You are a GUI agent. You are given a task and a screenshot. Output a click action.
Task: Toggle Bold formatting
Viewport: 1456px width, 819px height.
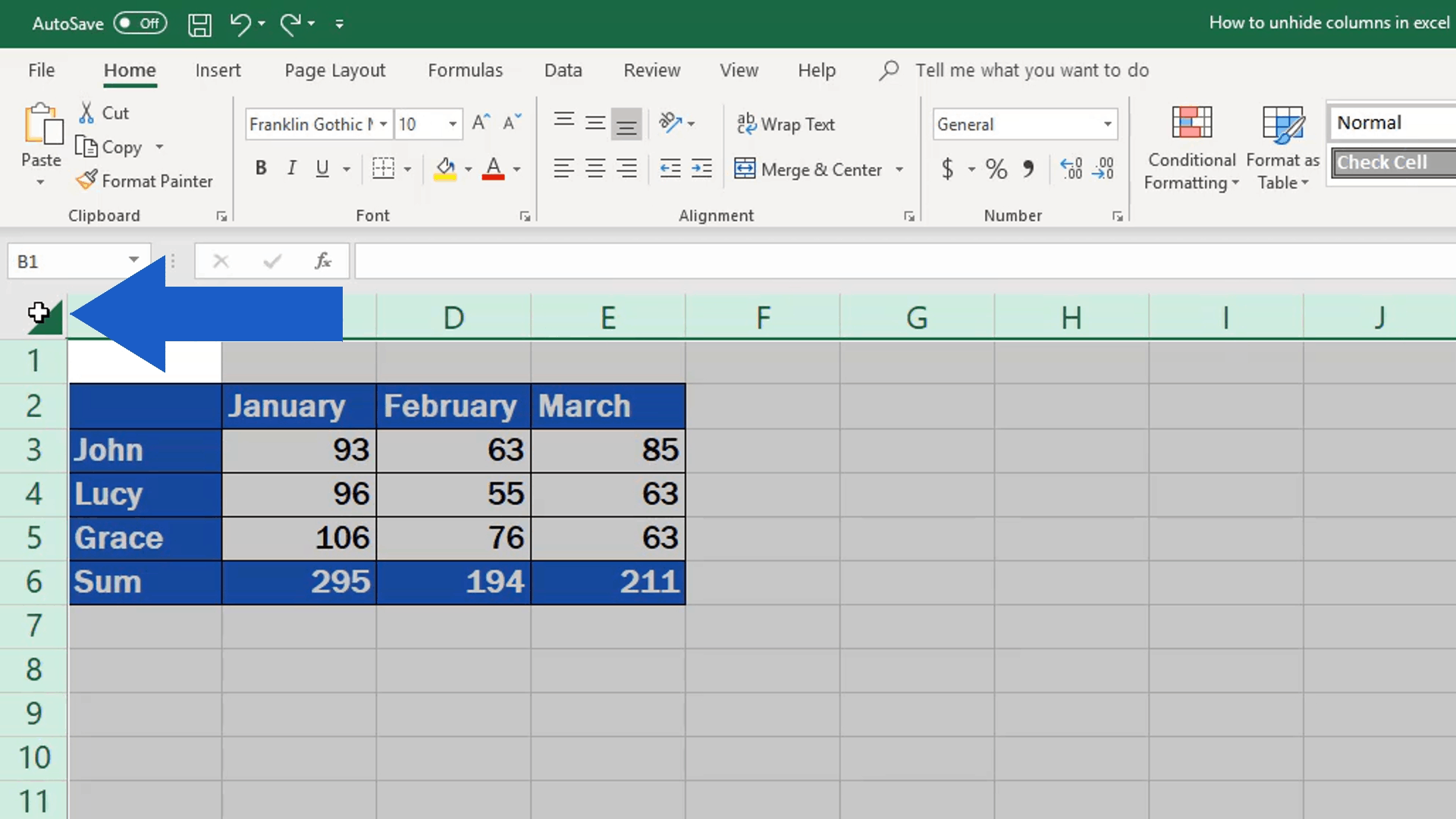261,168
